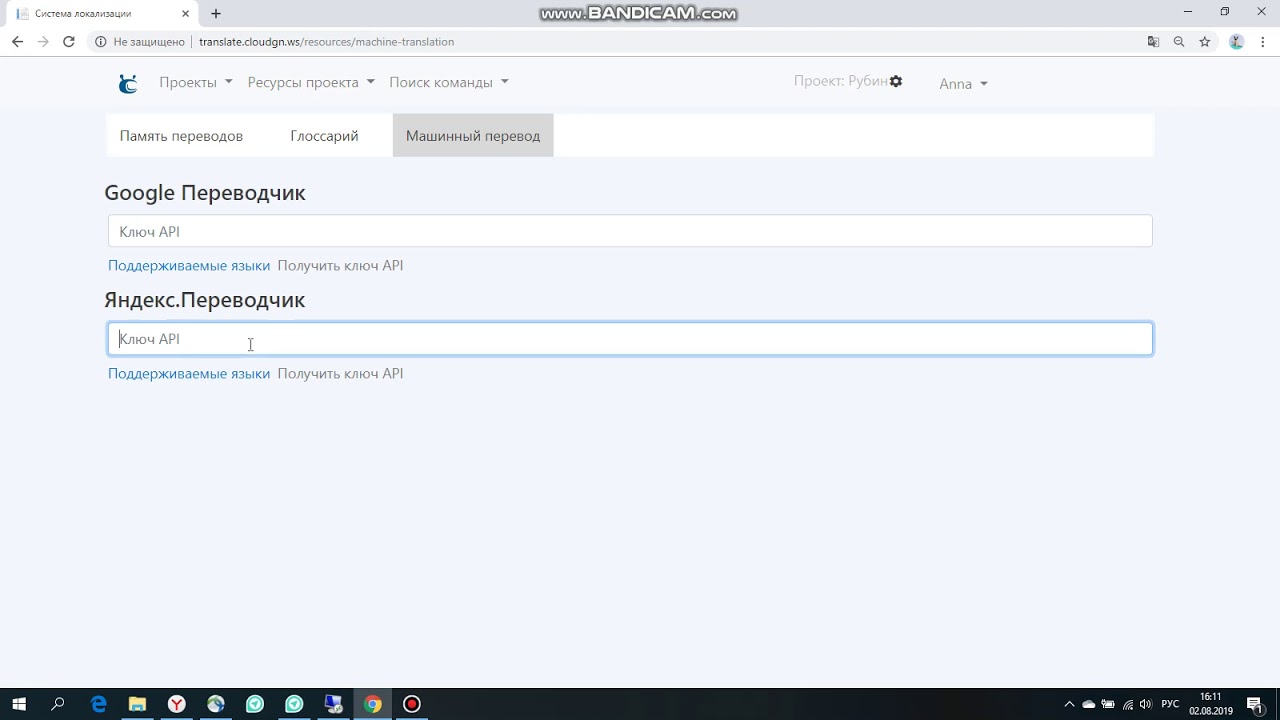
Task: Click Получить ключ API under Google
Action: click(x=340, y=266)
